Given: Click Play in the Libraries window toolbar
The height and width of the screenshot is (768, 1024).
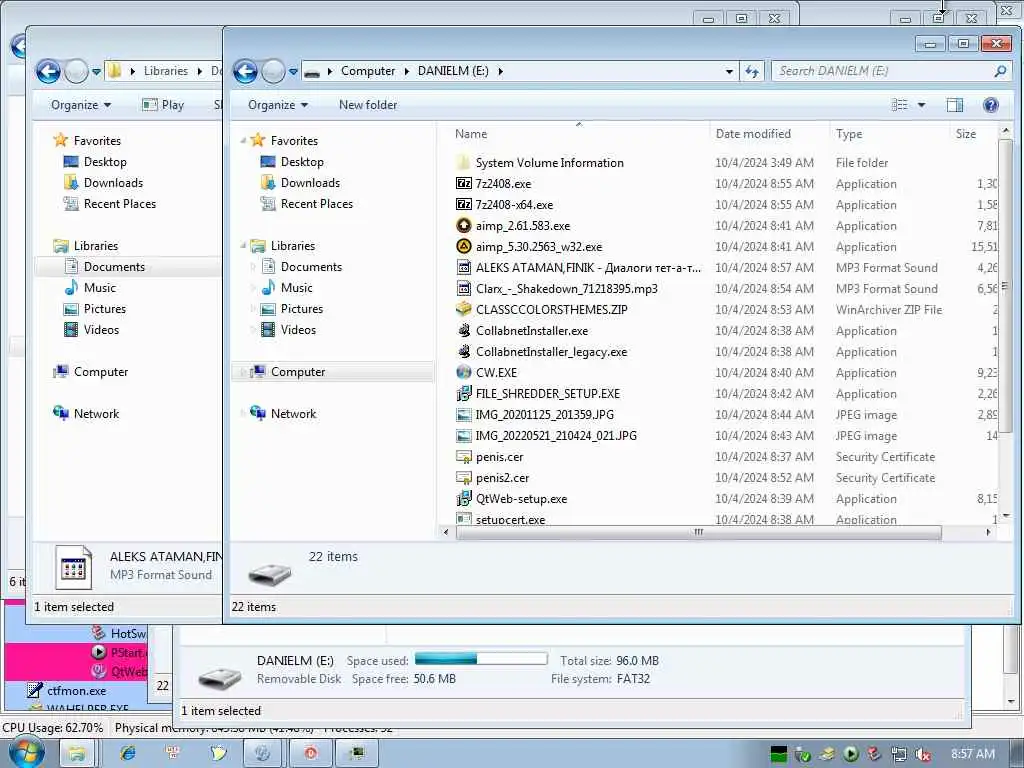Looking at the screenshot, I should 163,104.
